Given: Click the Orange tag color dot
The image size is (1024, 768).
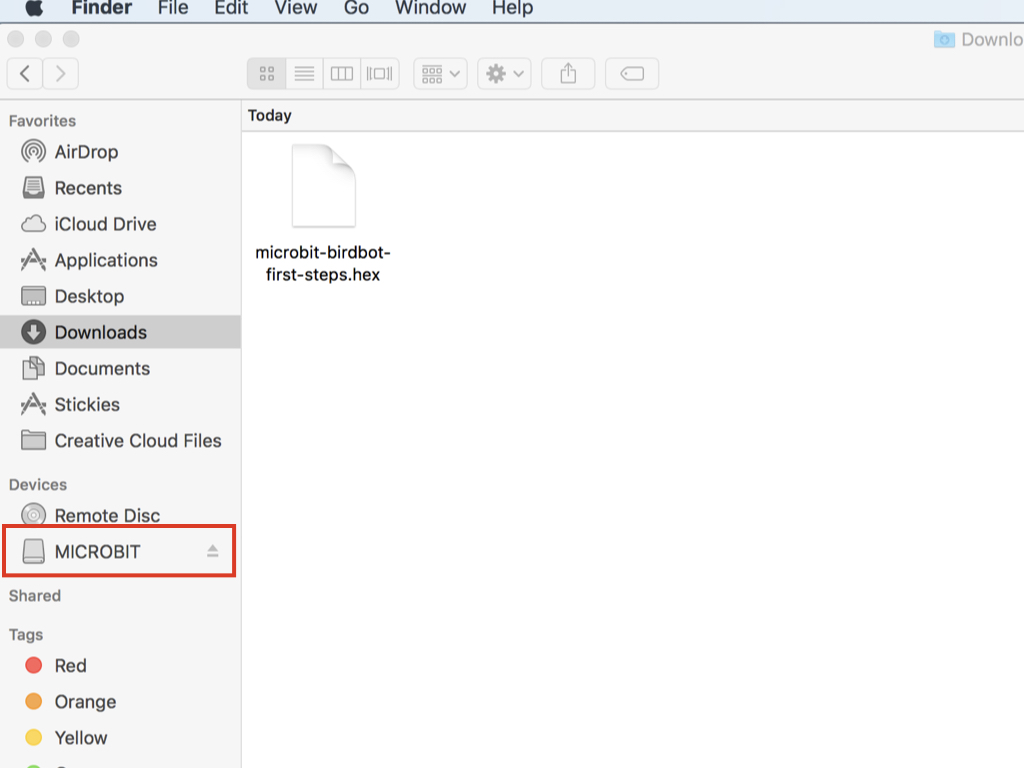Looking at the screenshot, I should 33,701.
